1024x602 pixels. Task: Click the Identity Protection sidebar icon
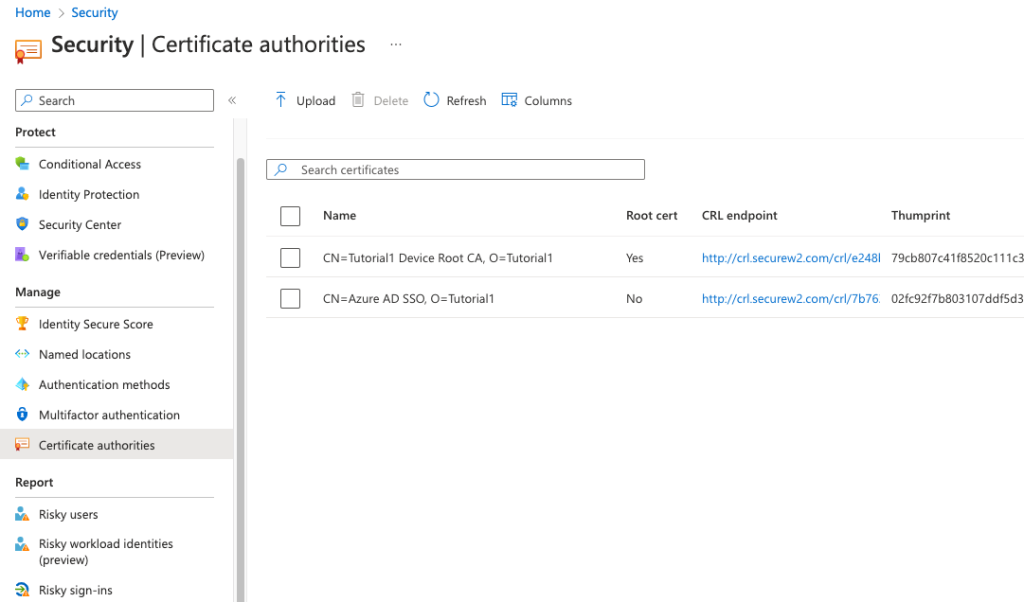point(22,194)
